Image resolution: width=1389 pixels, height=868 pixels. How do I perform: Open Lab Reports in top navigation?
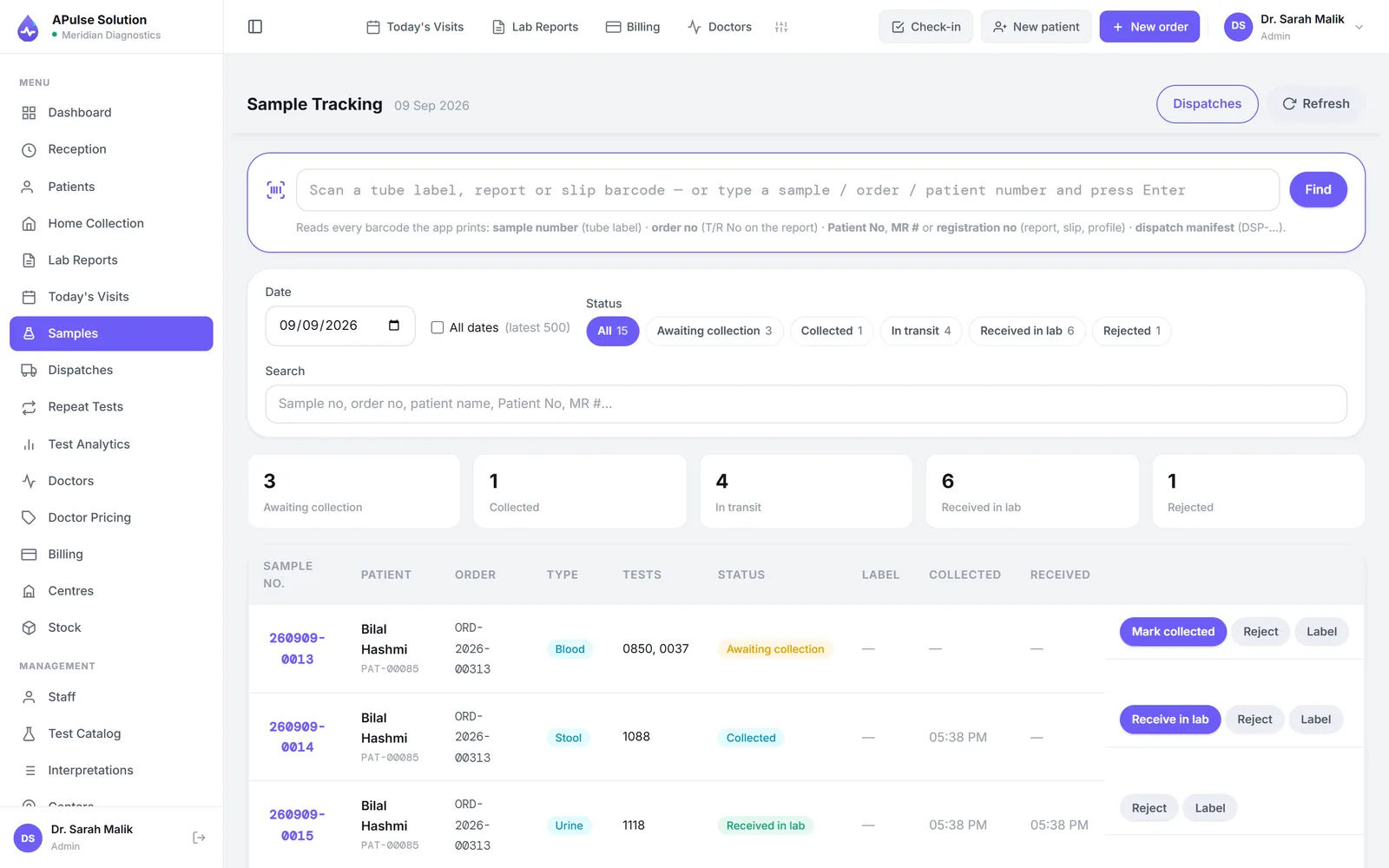click(535, 27)
